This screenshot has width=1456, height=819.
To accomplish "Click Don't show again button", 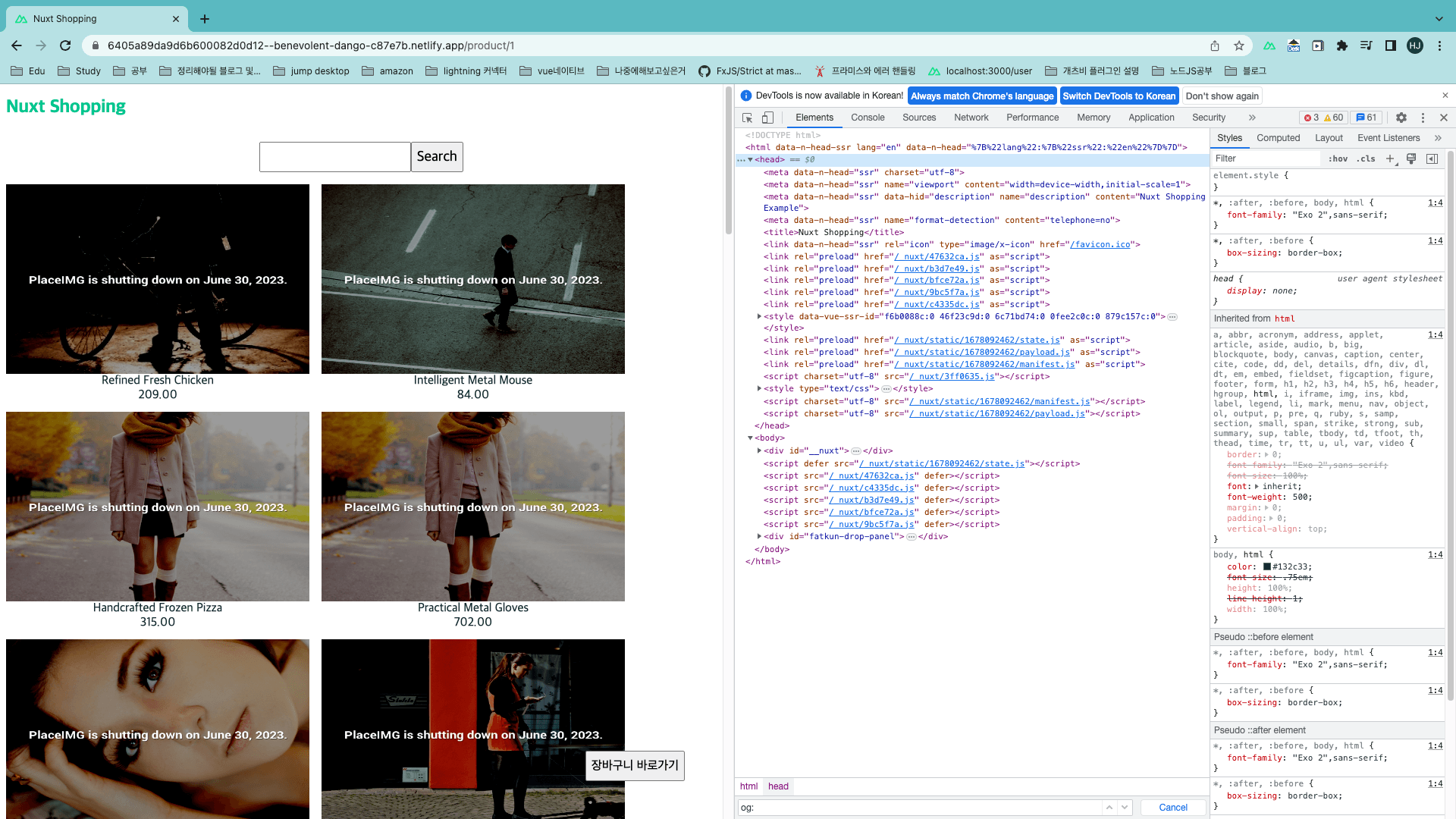I will (x=1222, y=96).
